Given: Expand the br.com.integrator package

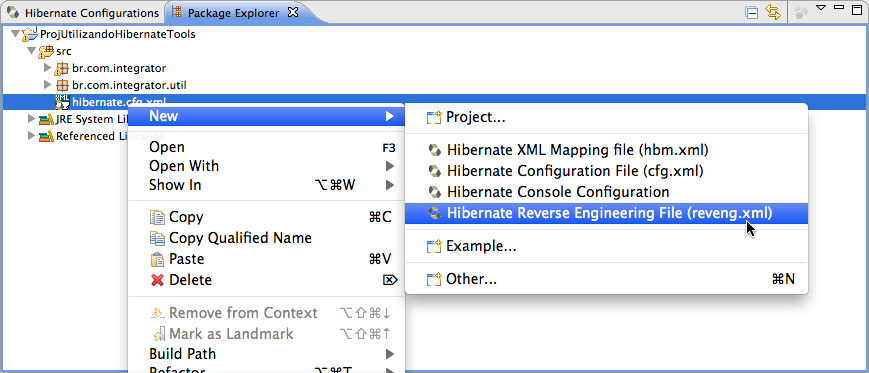Looking at the screenshot, I should [x=48, y=68].
